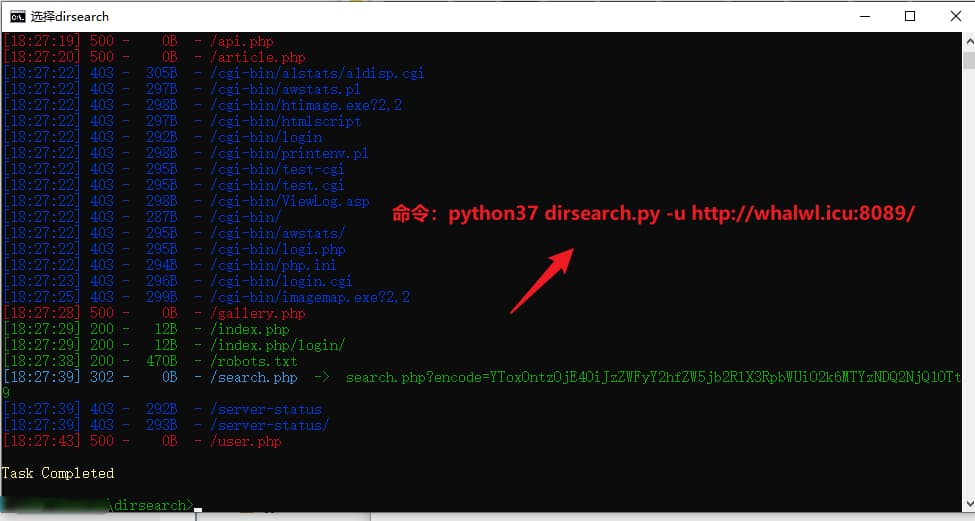This screenshot has height=521, width=975.
Task: Click /index.php/login/ path
Action: pyautogui.click(x=277, y=345)
